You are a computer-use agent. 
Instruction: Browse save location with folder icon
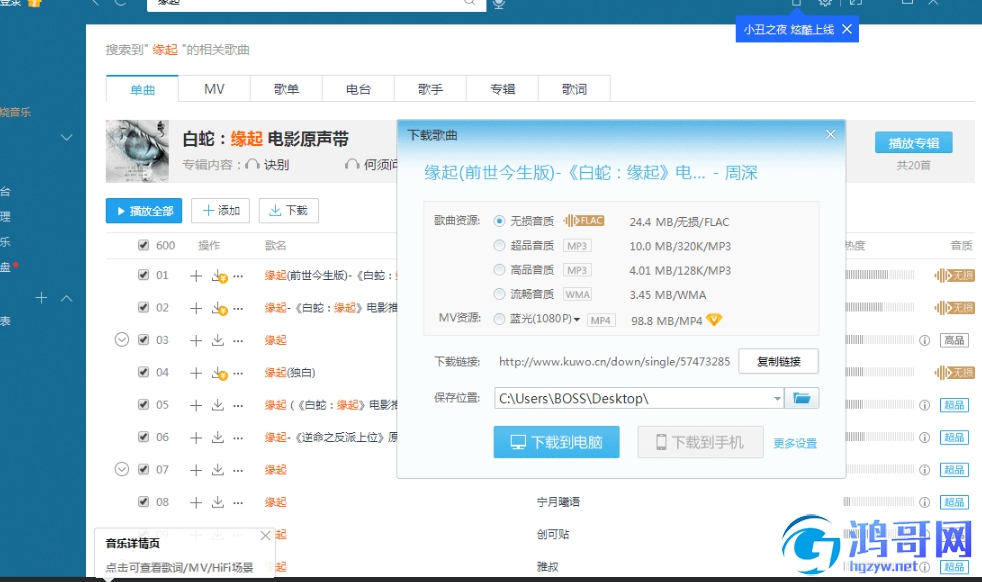pyautogui.click(x=802, y=398)
